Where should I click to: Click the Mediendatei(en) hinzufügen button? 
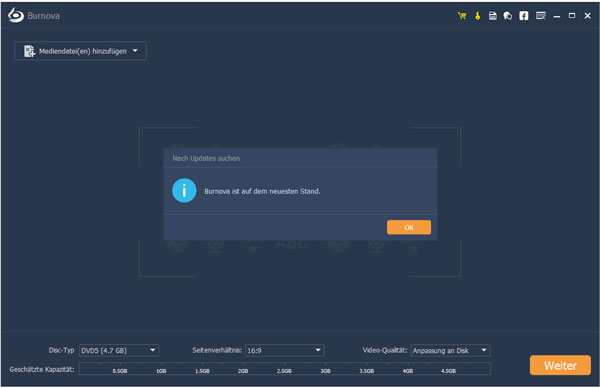[x=80, y=51]
